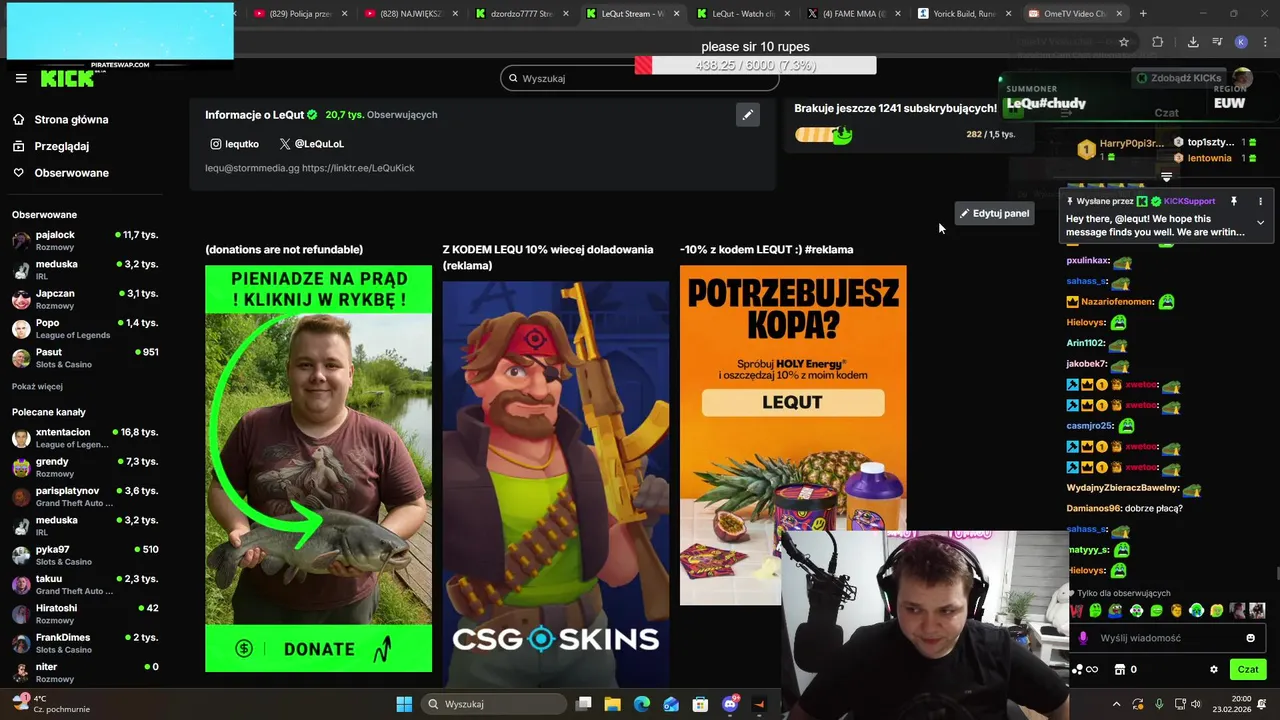1280x720 pixels.
Task: Click the emoji picker in chat input
Action: tap(1250, 638)
